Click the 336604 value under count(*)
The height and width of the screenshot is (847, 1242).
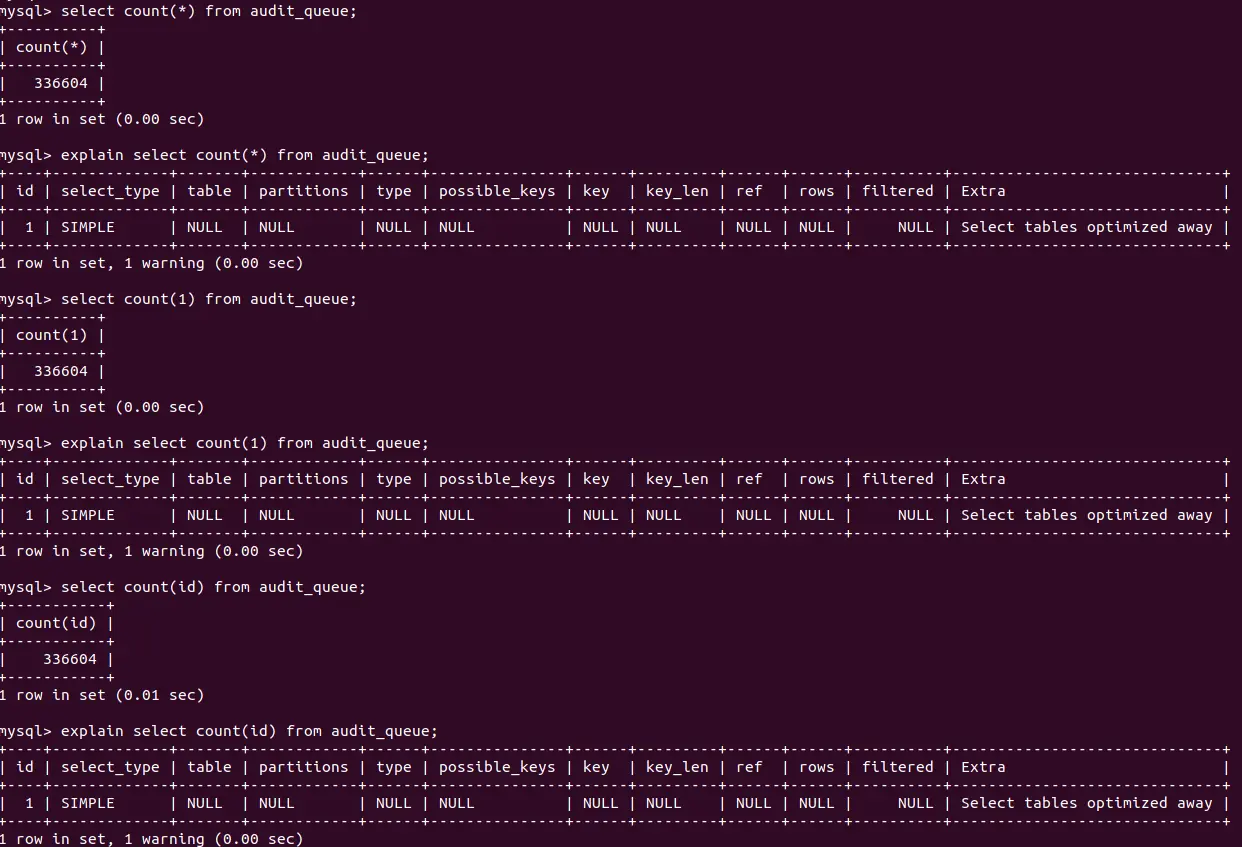coord(61,83)
